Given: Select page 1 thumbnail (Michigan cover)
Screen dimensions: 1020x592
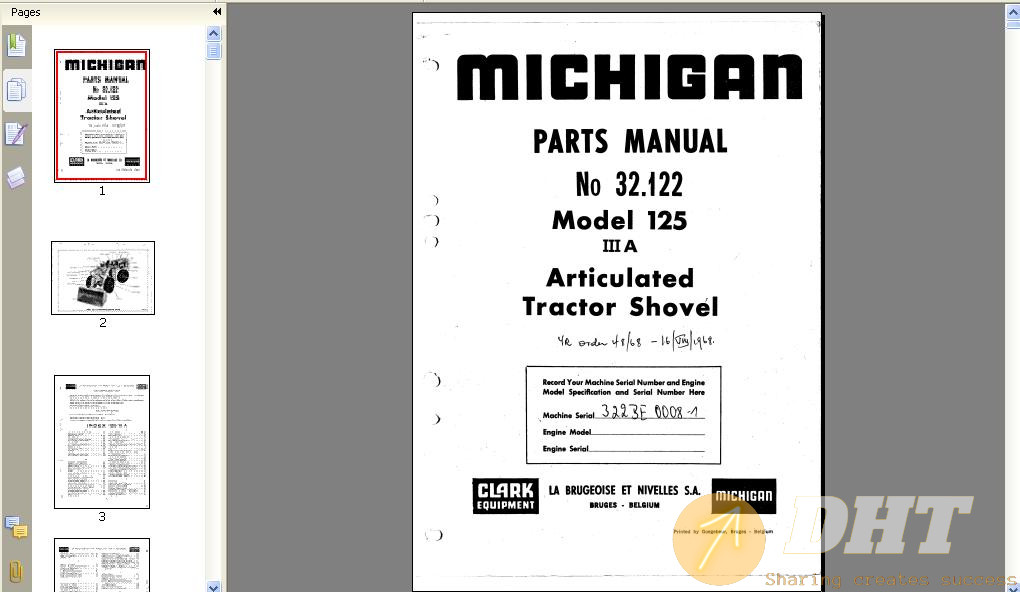Looking at the screenshot, I should click(102, 116).
